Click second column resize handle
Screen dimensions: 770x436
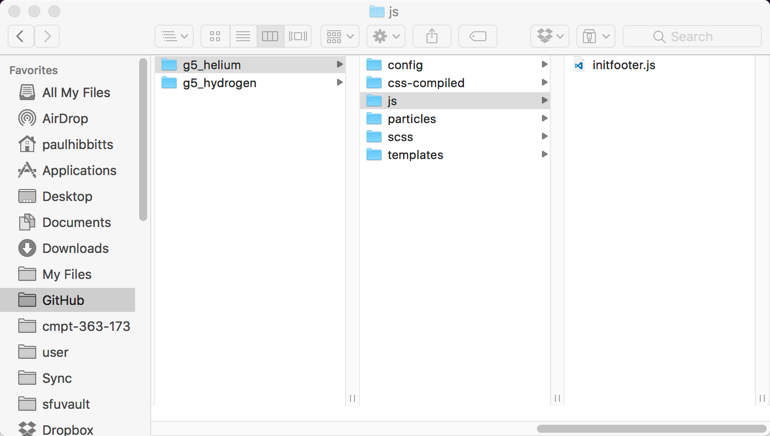coord(557,398)
